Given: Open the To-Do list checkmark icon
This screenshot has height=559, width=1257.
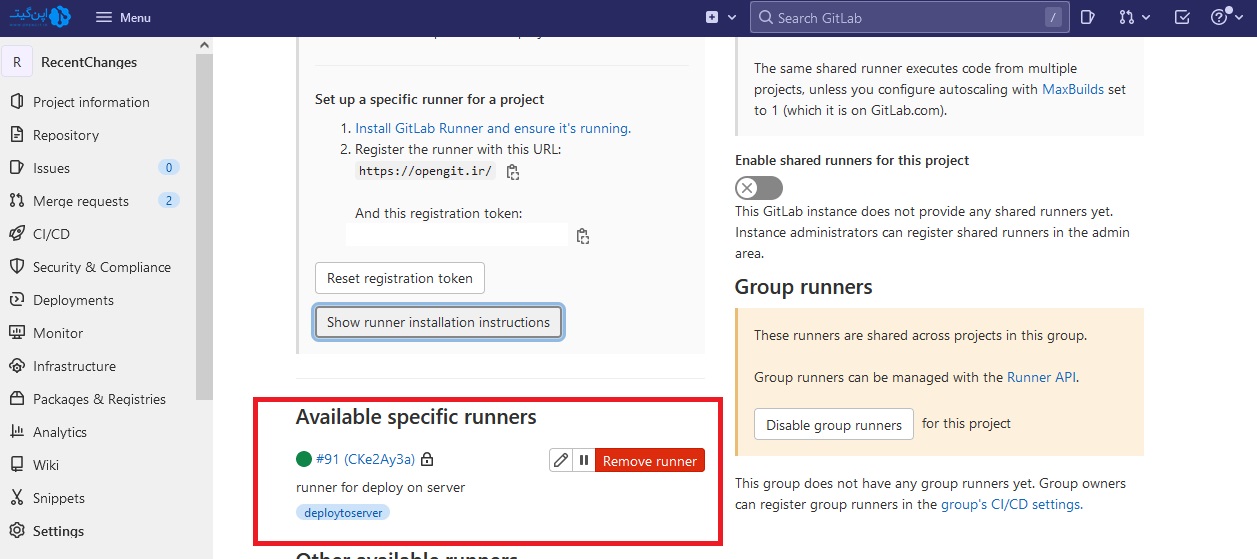Looking at the screenshot, I should tap(1182, 17).
